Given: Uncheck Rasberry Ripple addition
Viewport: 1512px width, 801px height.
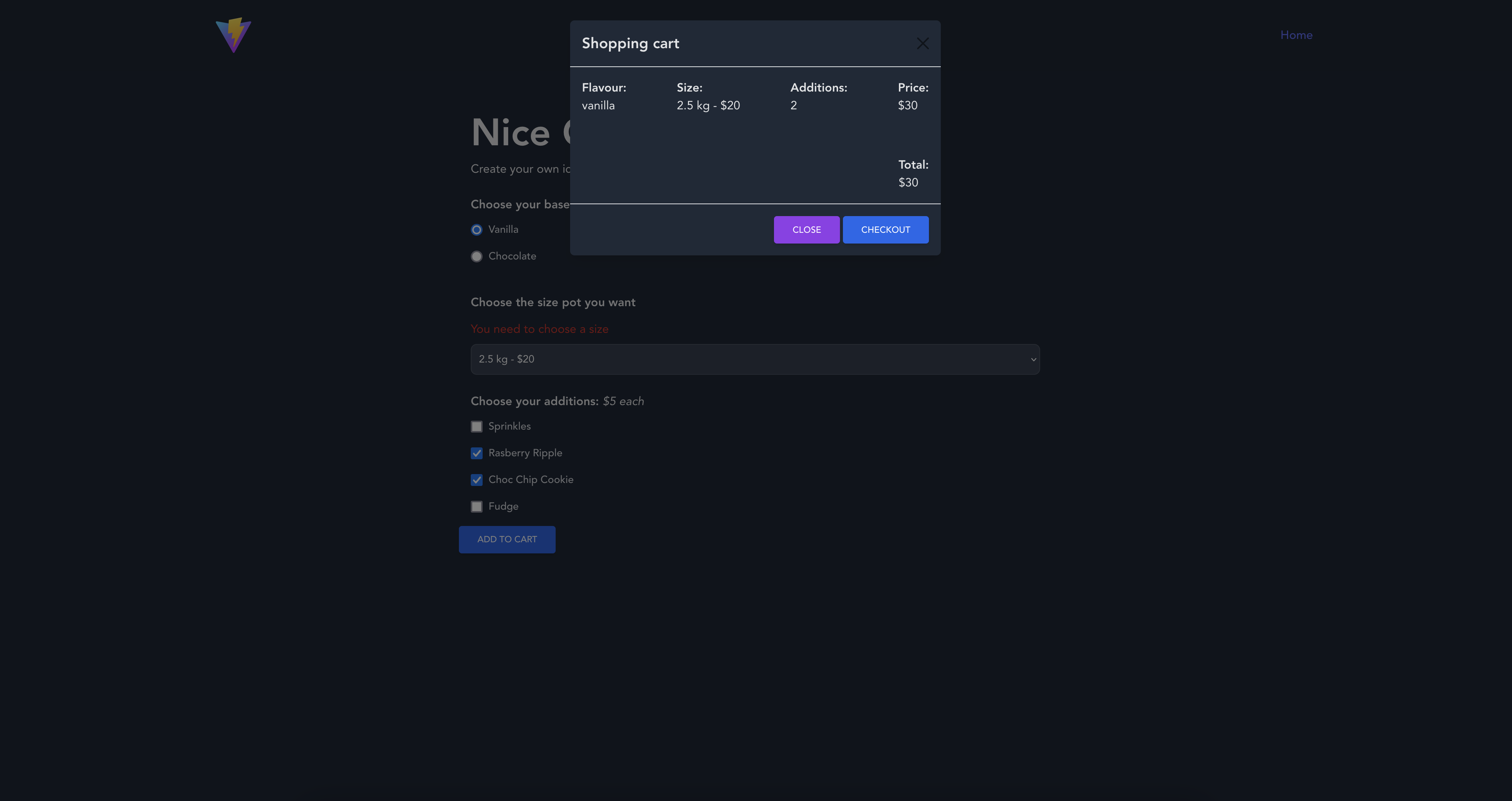Looking at the screenshot, I should click(477, 453).
